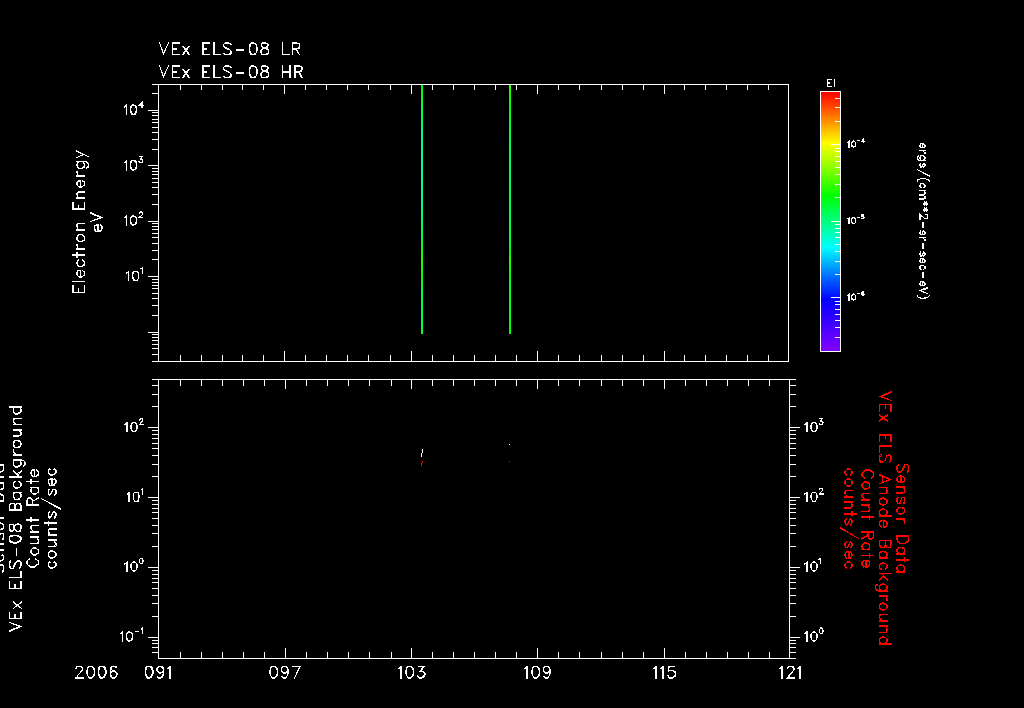Viewport: 1024px width, 708px height.
Task: Click the day 109 time axis label
Action: click(537, 673)
